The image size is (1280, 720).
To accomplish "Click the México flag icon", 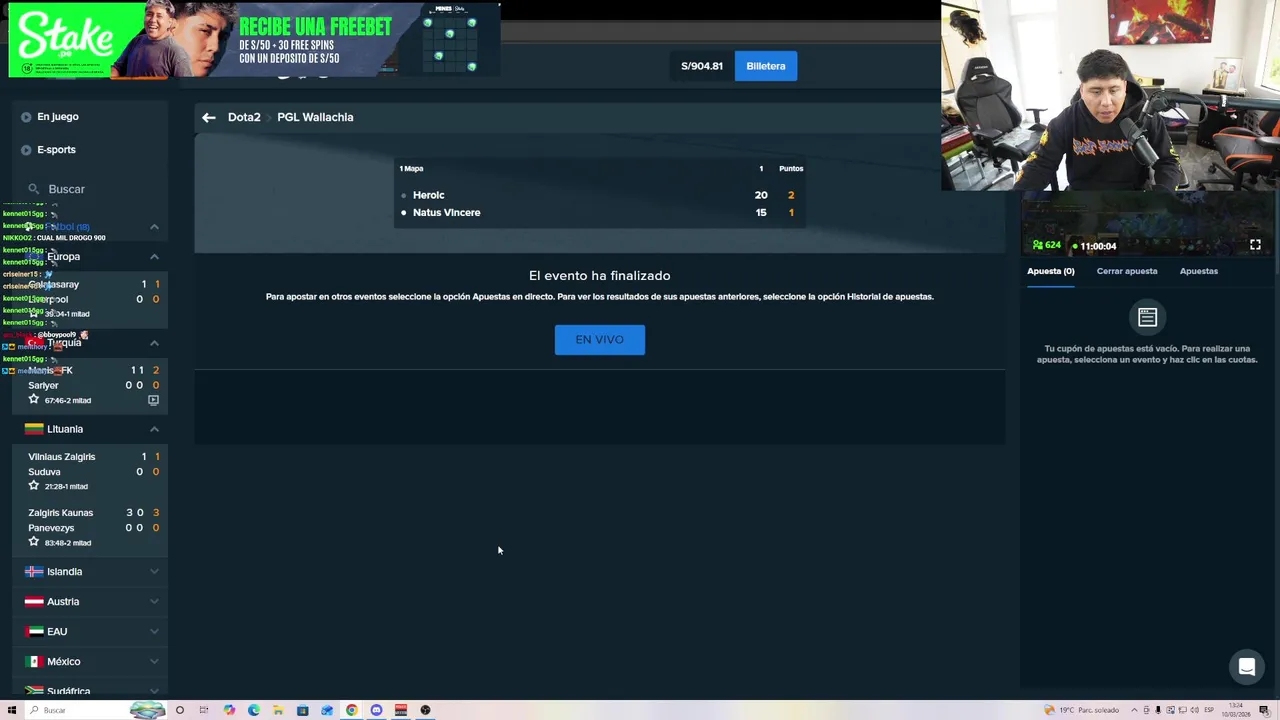I will (34, 662).
